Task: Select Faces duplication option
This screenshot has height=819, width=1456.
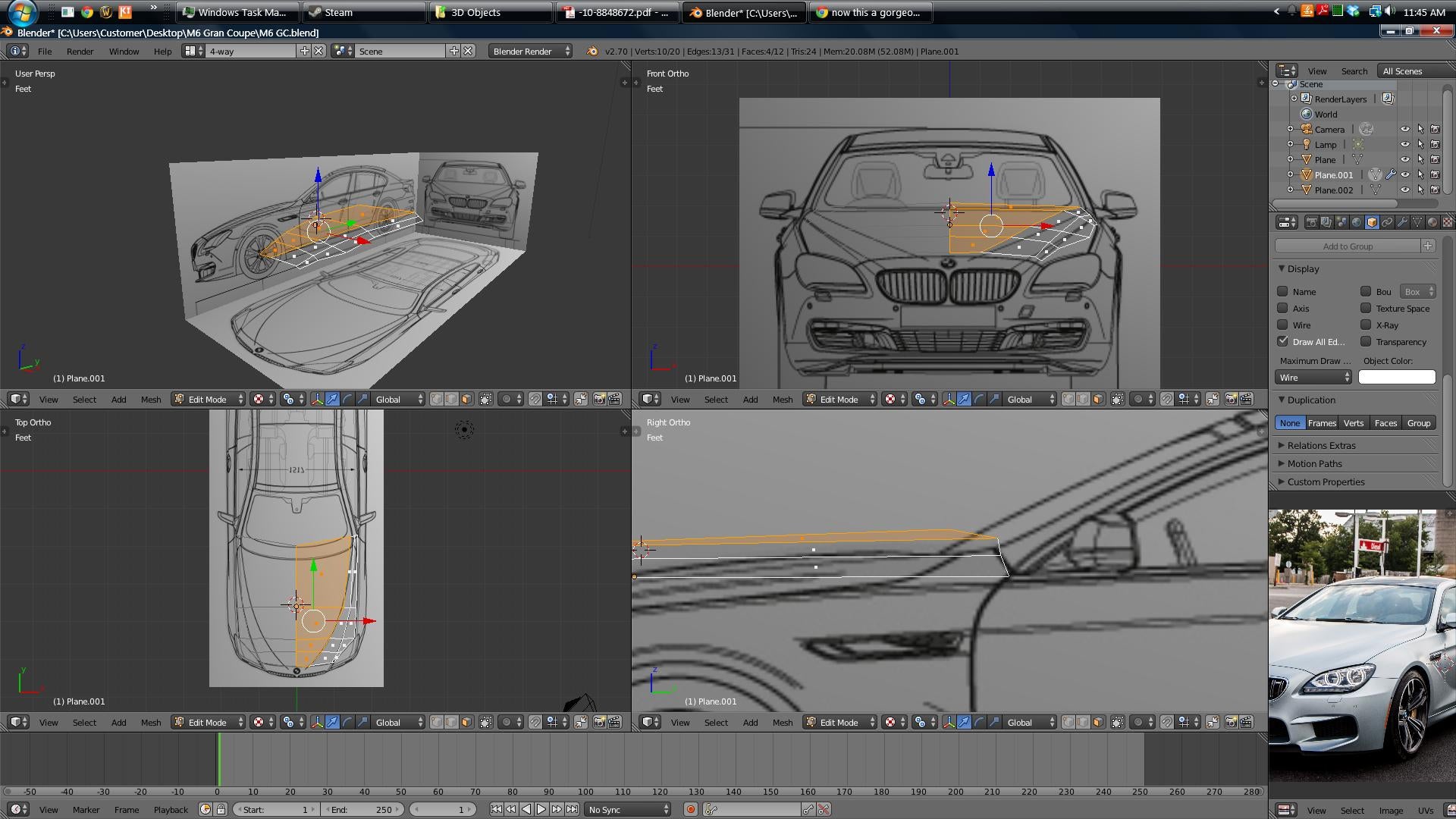Action: click(1385, 422)
